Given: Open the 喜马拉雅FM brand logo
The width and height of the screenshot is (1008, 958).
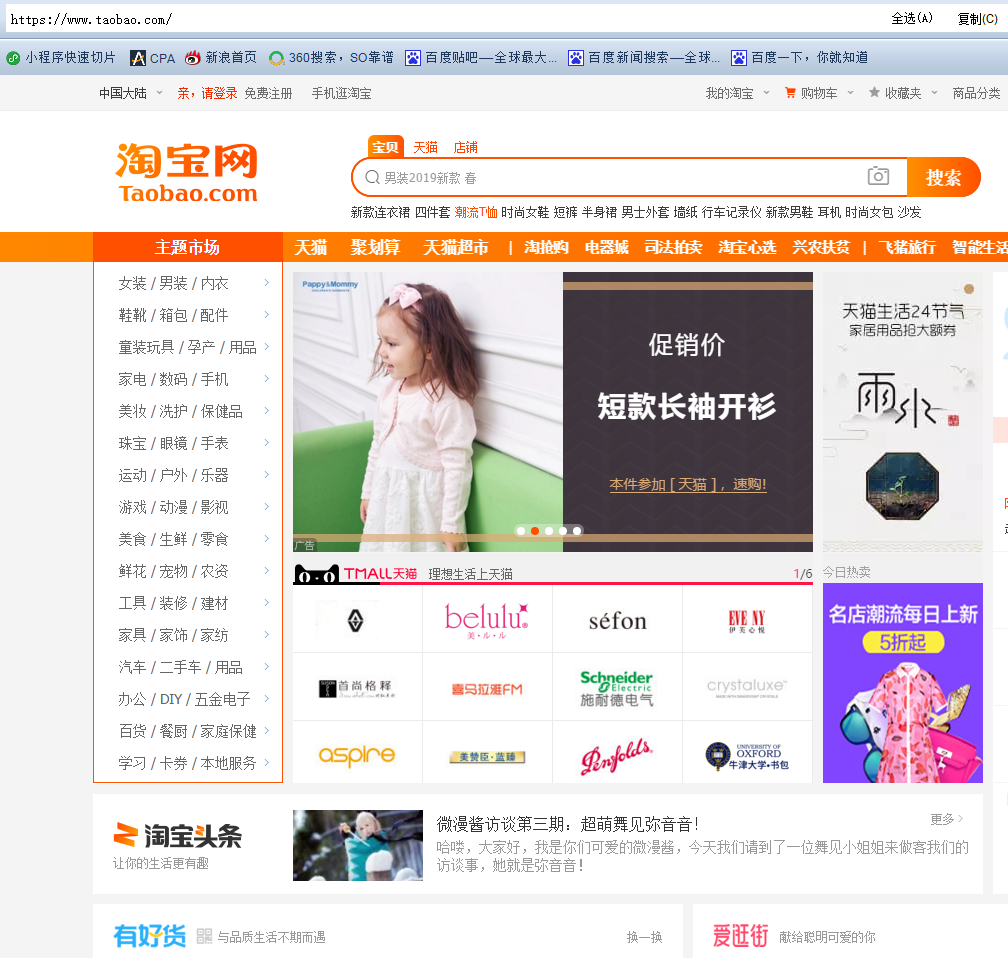Looking at the screenshot, I should (487, 689).
